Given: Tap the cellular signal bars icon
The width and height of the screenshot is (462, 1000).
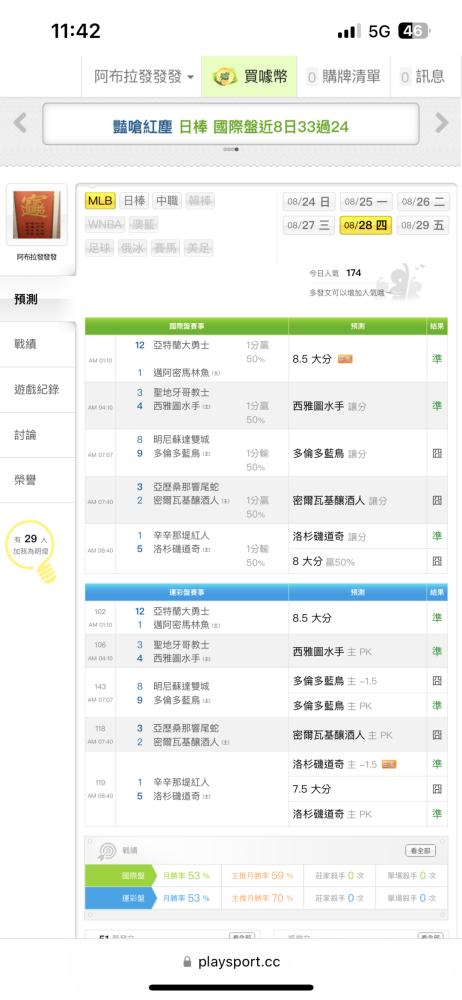Looking at the screenshot, I should point(350,31).
